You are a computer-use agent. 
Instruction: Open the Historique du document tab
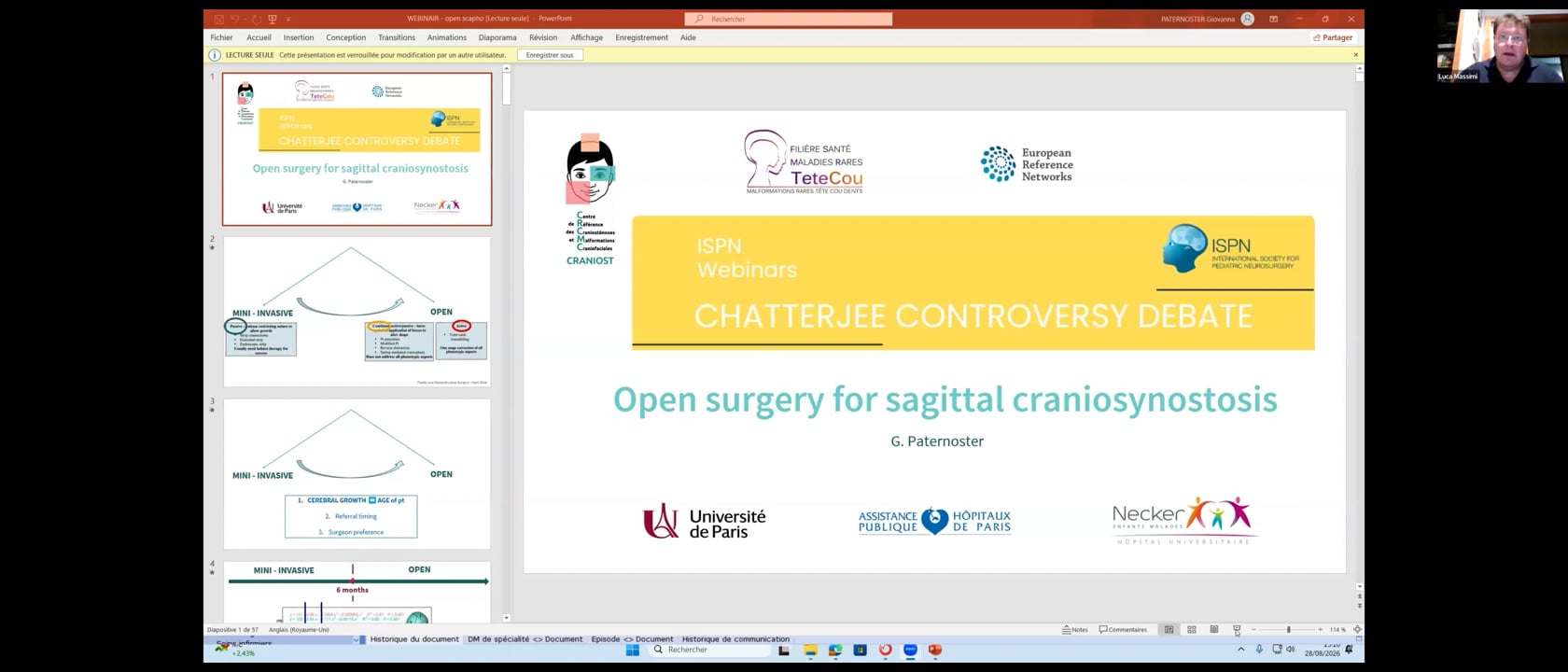click(414, 639)
